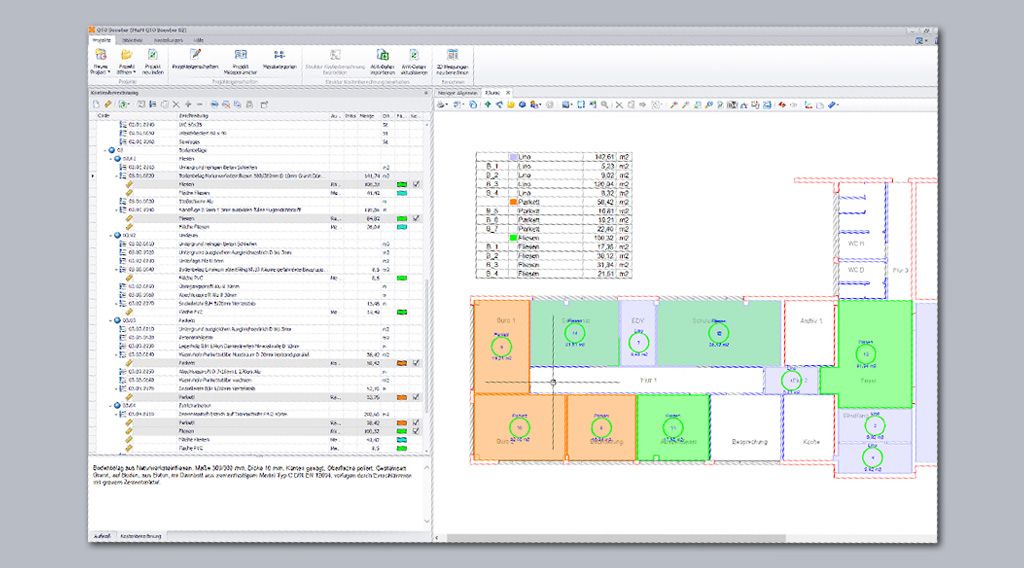Toggle checkbox in first highlighted Fliesen row

(416, 184)
